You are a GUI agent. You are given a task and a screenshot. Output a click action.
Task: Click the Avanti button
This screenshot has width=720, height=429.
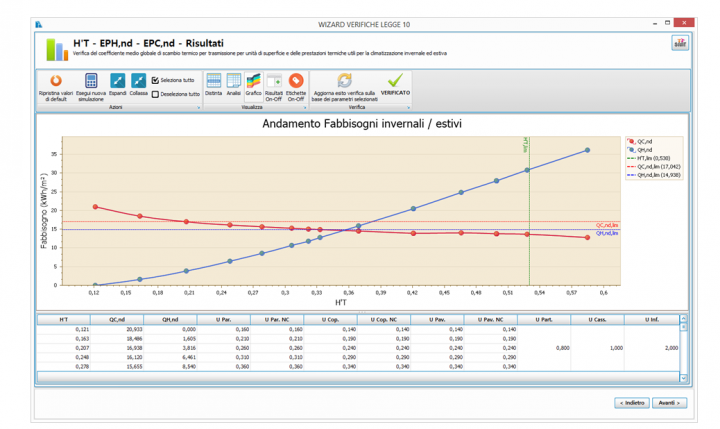pos(669,402)
